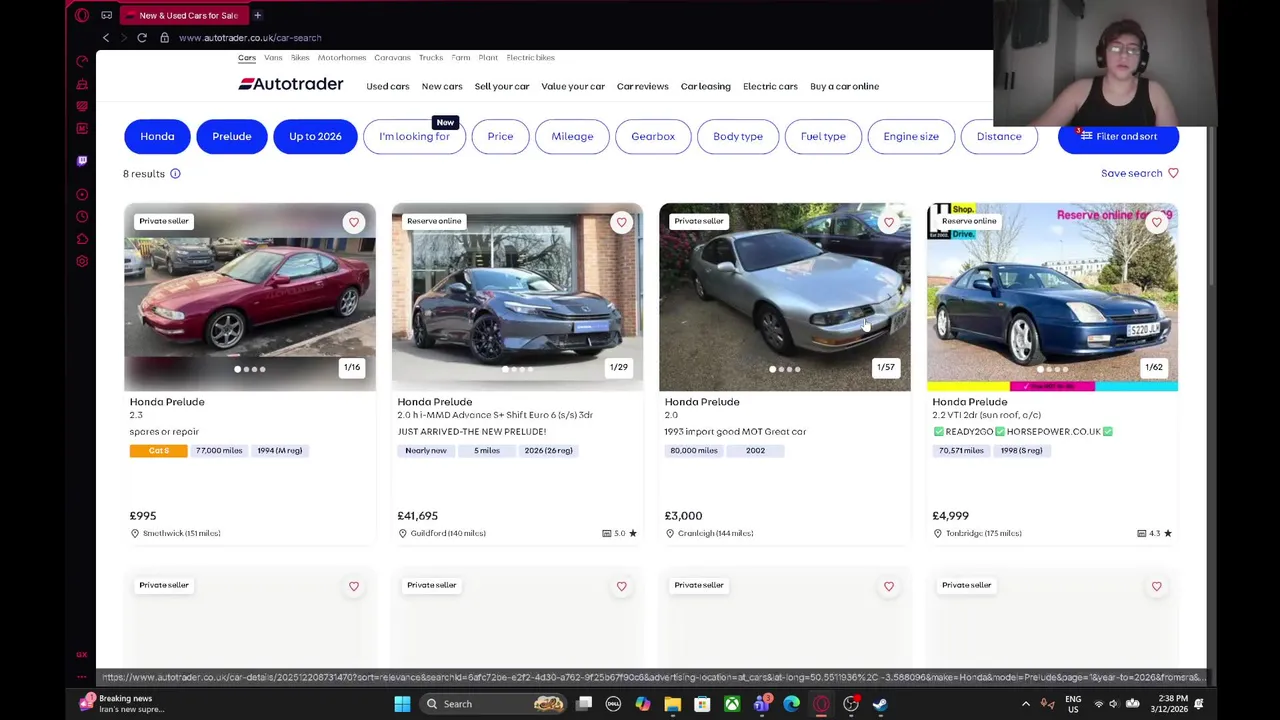Show results info icon next to 8 results
The image size is (1280, 720).
(x=175, y=174)
